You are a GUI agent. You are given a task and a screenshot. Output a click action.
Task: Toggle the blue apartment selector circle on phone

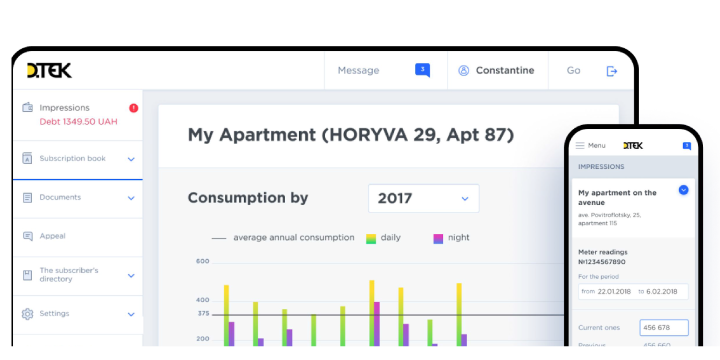(x=683, y=190)
